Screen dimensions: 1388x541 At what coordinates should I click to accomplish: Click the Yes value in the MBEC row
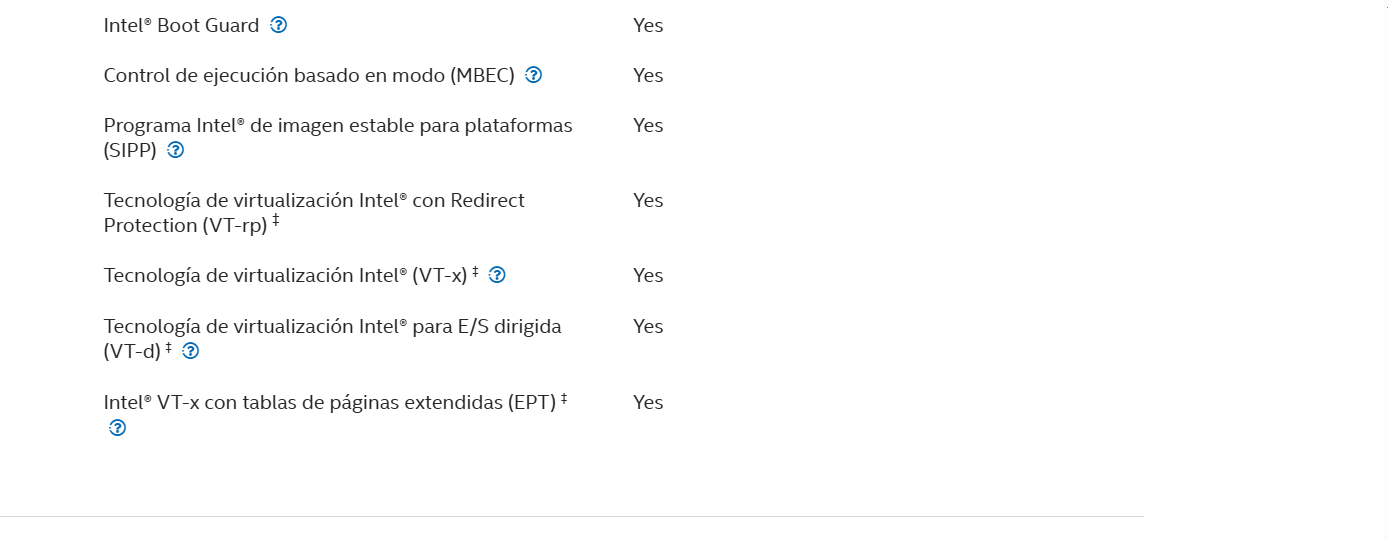(x=648, y=75)
